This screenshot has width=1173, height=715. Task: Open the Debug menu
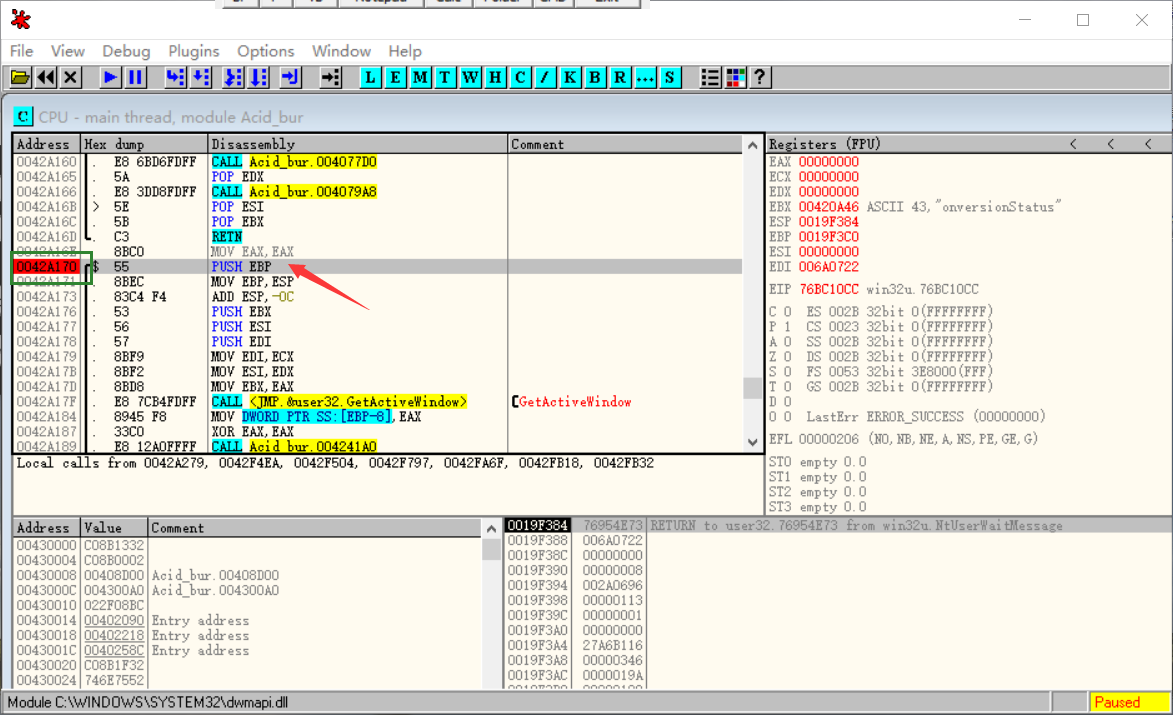tap(126, 51)
